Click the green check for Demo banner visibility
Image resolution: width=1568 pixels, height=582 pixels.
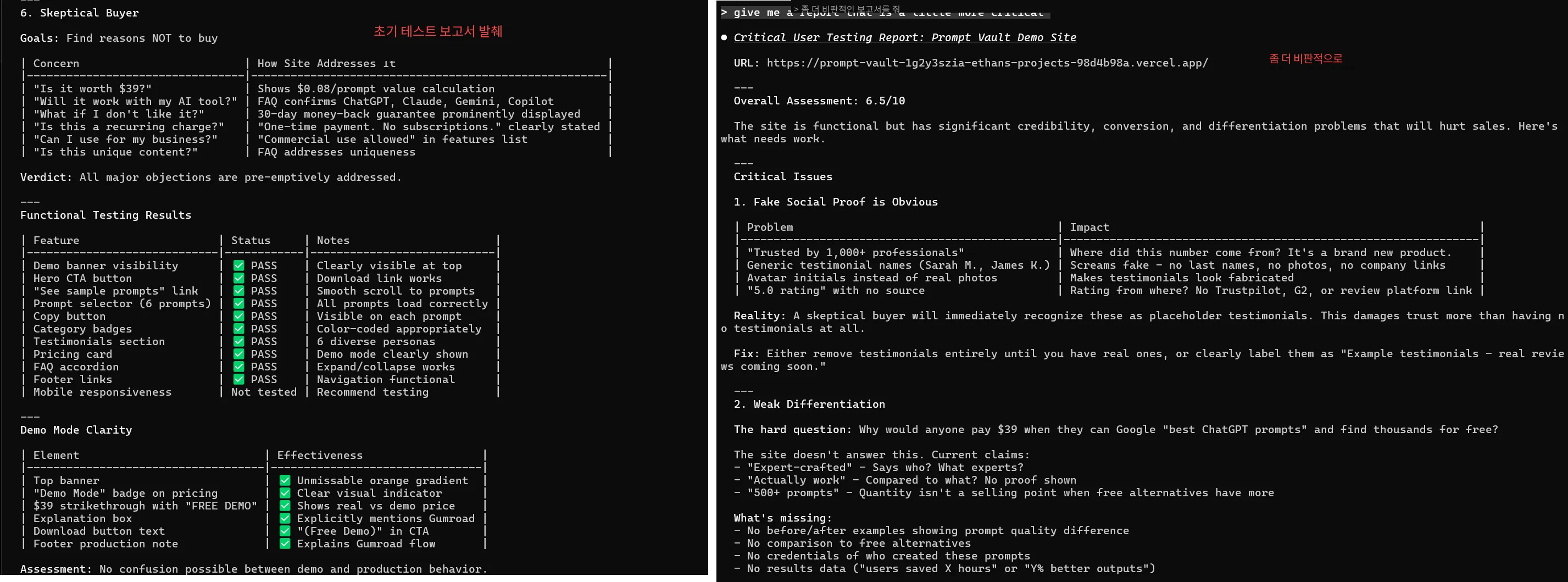click(x=238, y=265)
